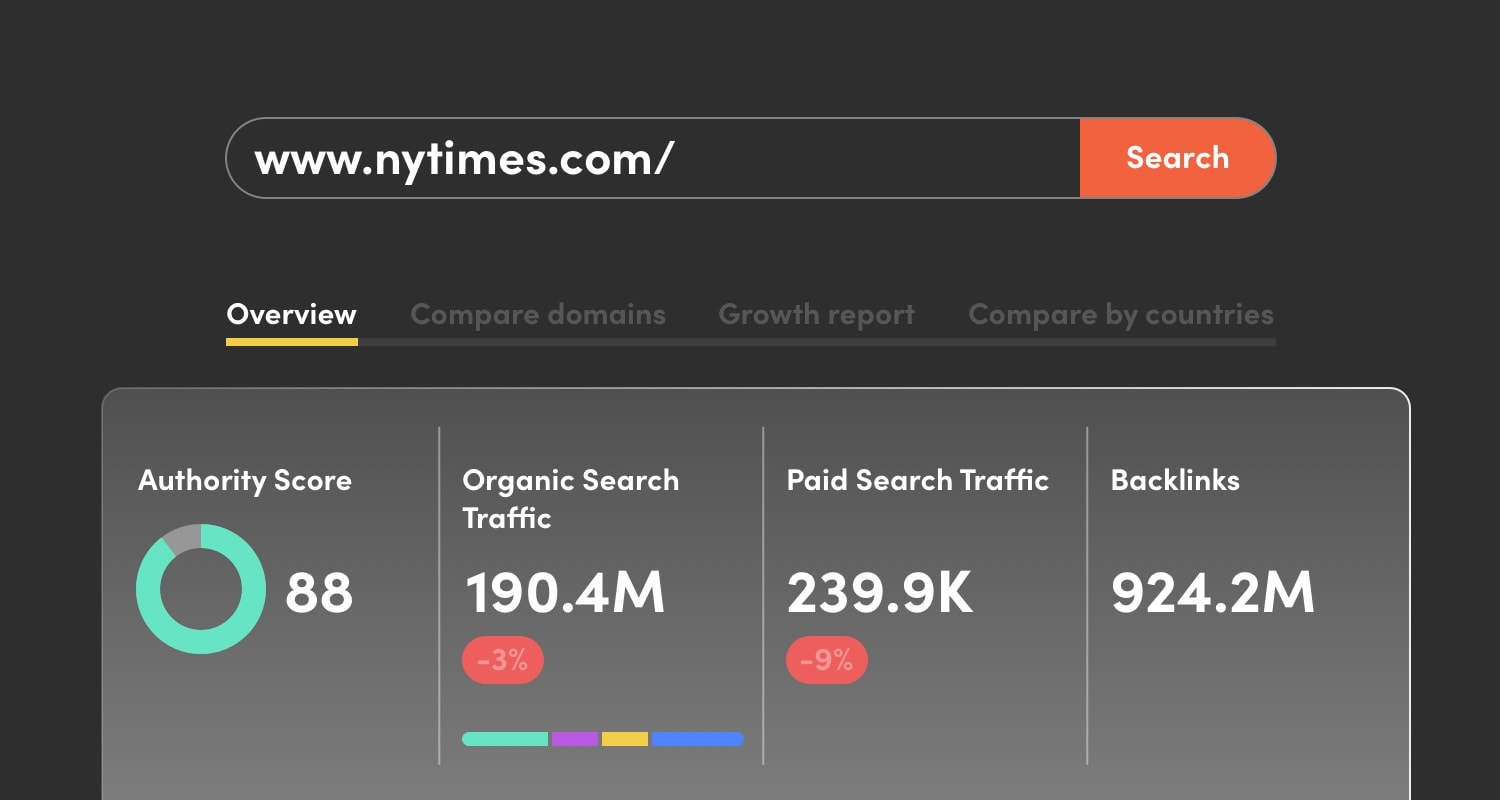The image size is (1500, 800).
Task: Click the Search button
Action: coord(1177,157)
